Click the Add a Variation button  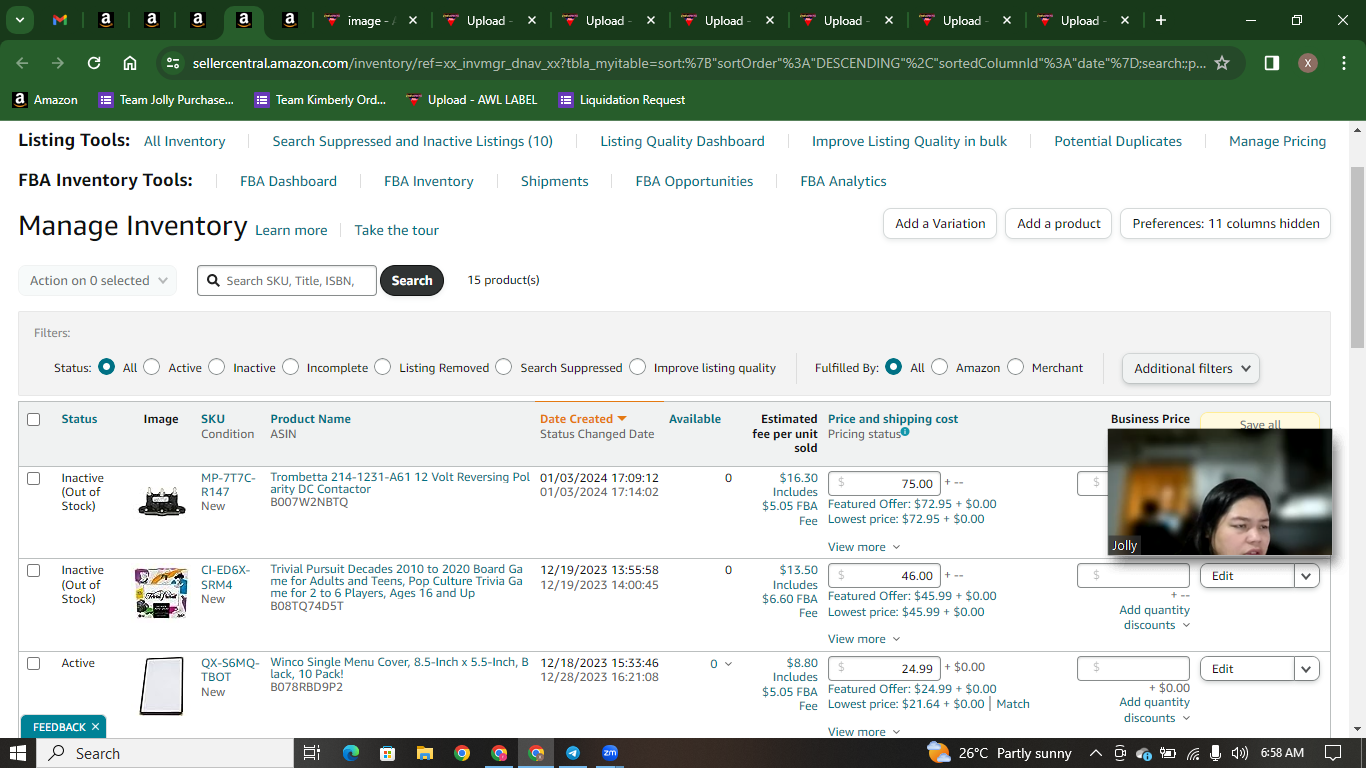(x=940, y=224)
